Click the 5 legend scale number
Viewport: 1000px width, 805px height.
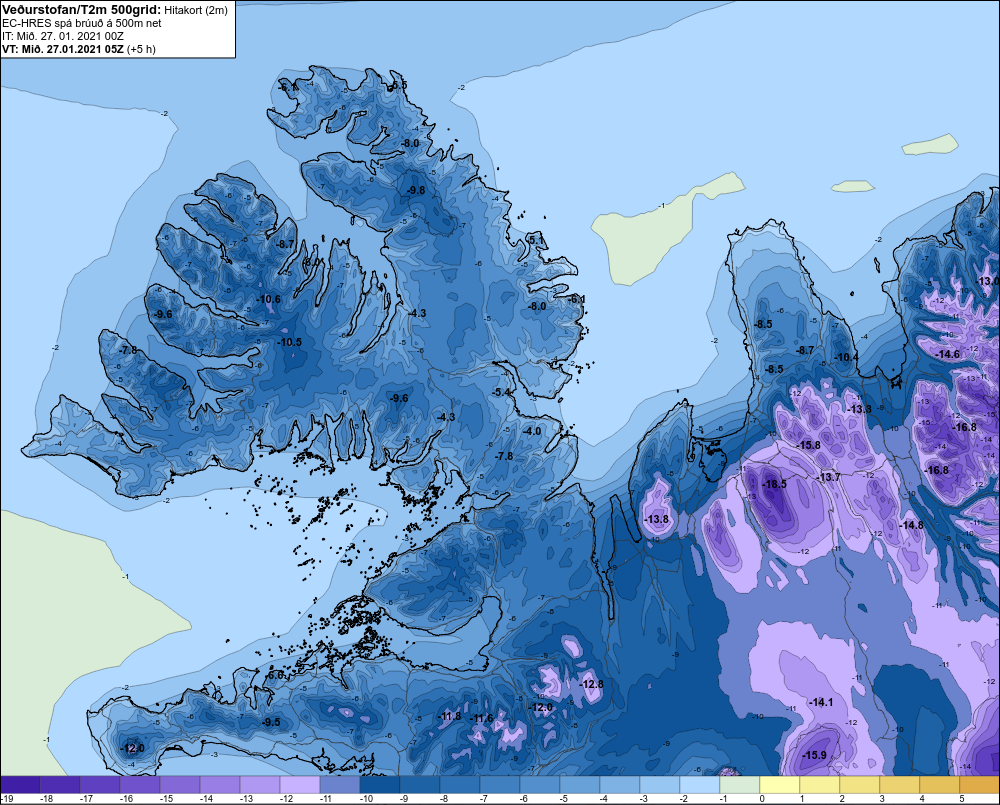(962, 799)
